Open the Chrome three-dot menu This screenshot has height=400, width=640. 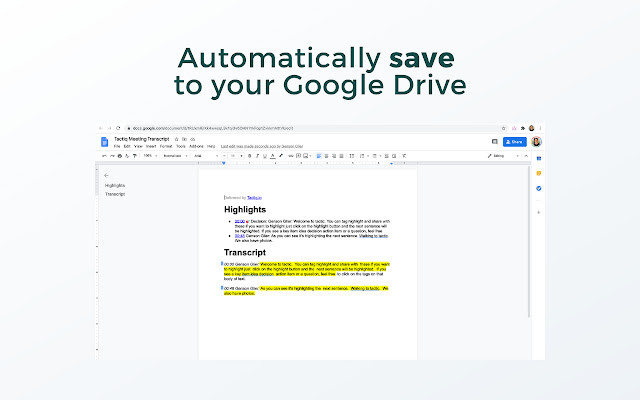tap(540, 128)
